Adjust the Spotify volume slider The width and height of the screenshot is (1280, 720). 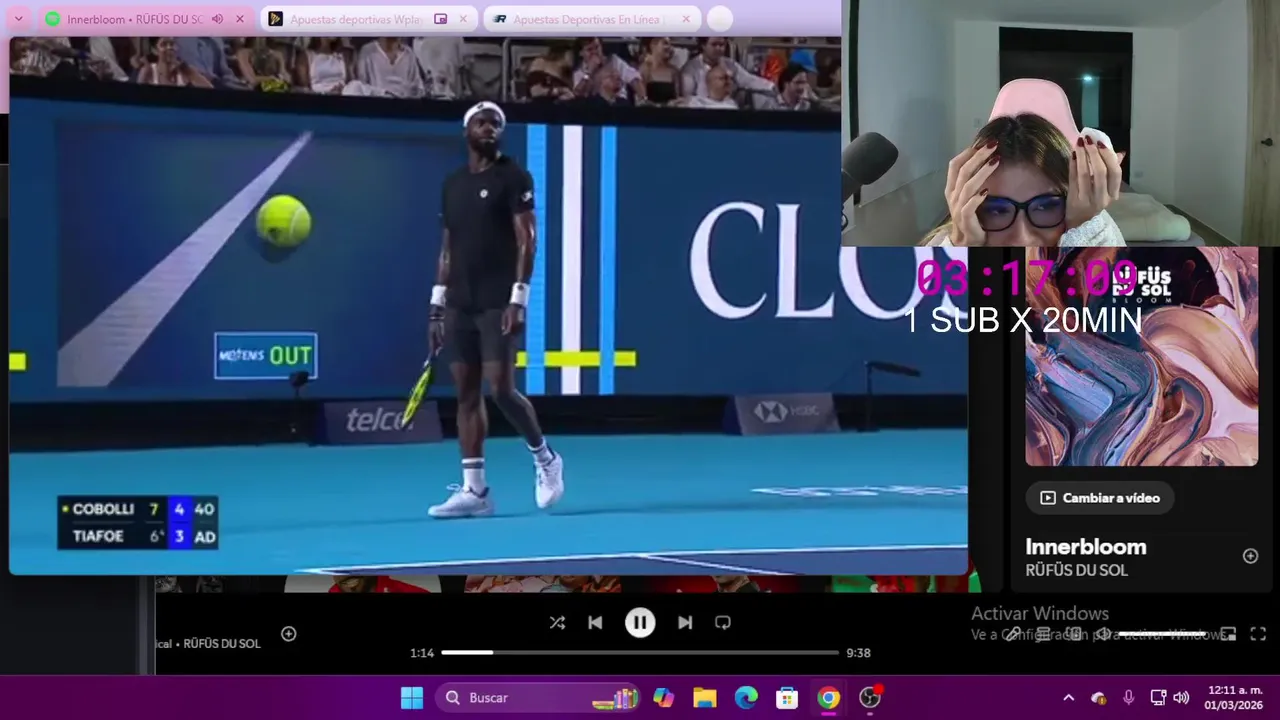pos(1162,634)
